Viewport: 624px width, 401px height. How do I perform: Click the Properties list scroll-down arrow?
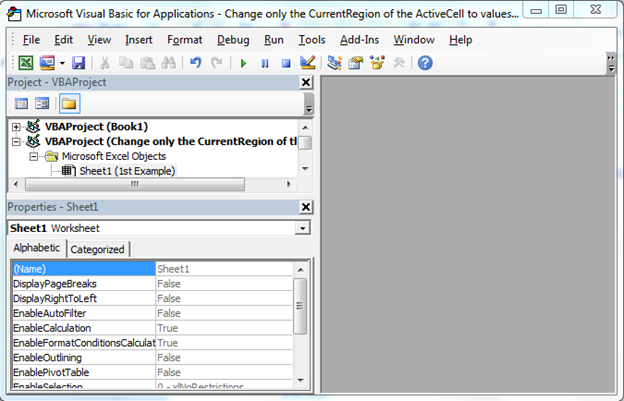[x=300, y=380]
